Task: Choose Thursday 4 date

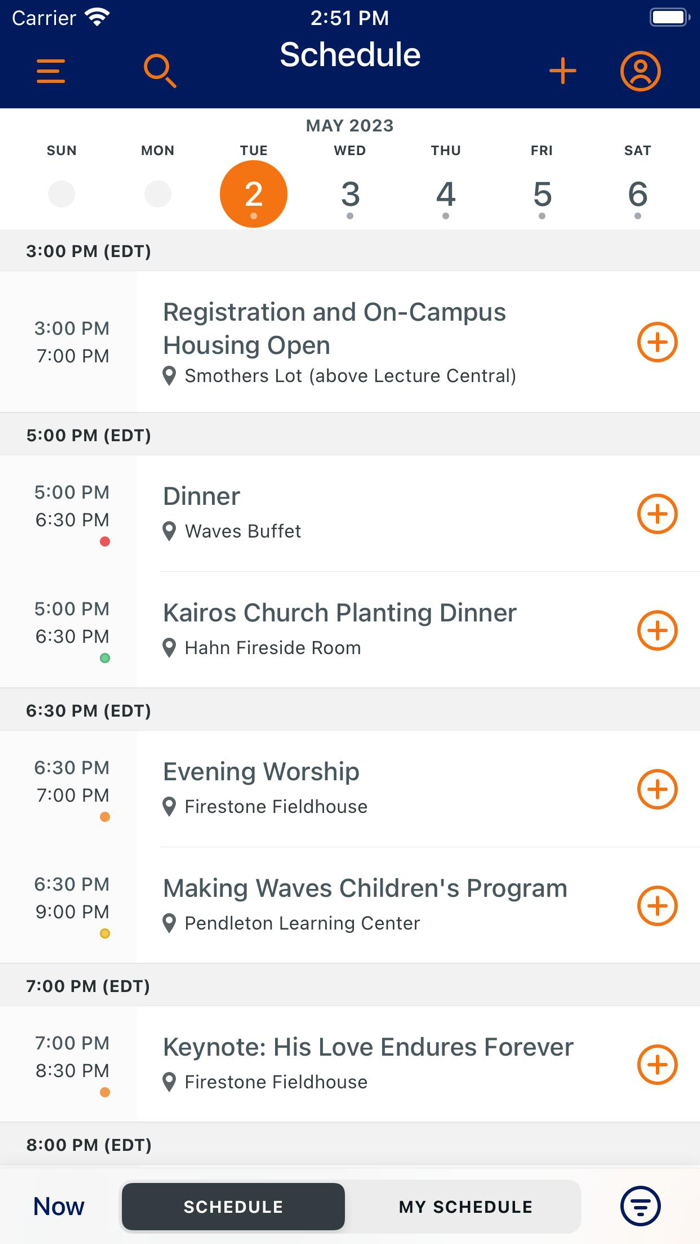Action: pos(446,194)
